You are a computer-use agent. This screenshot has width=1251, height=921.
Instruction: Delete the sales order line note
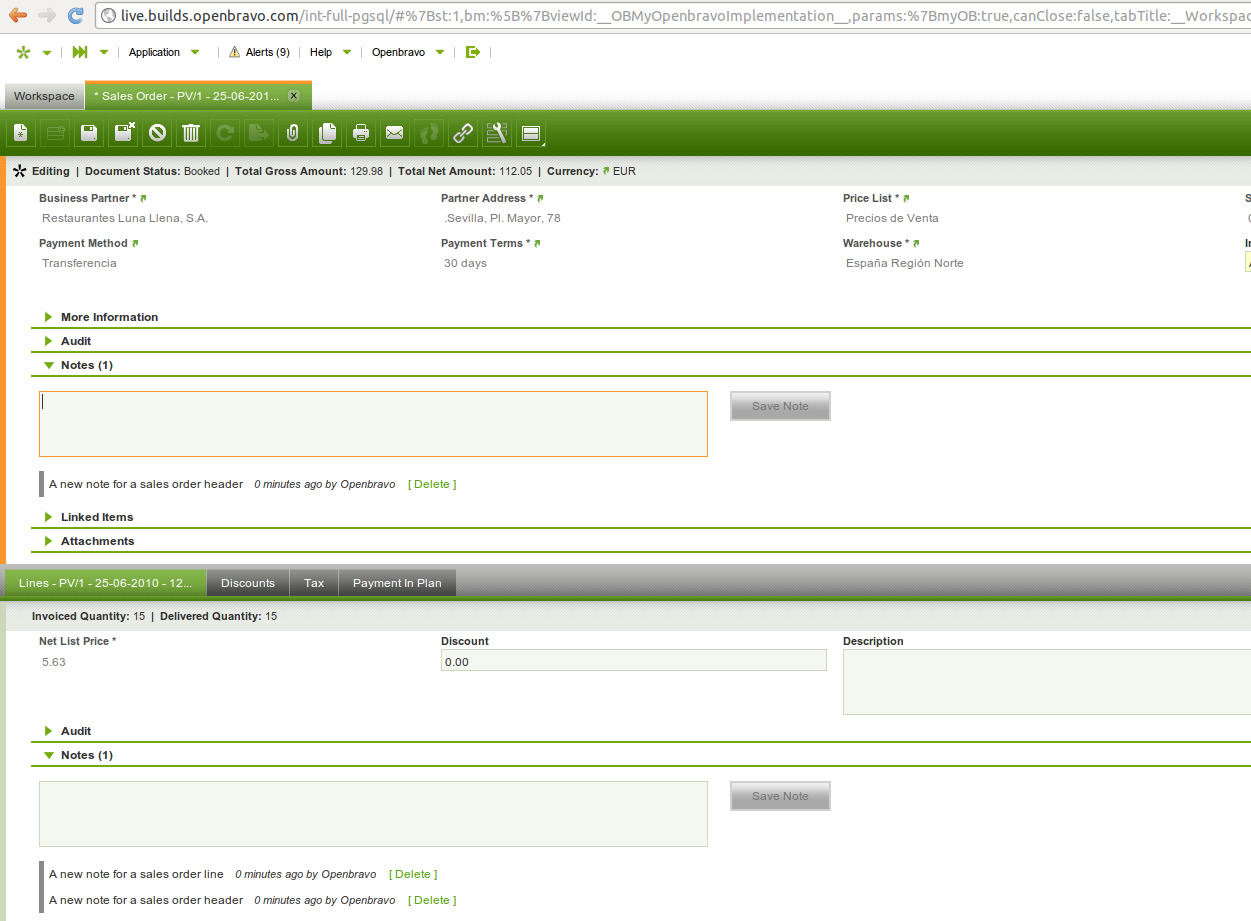413,874
